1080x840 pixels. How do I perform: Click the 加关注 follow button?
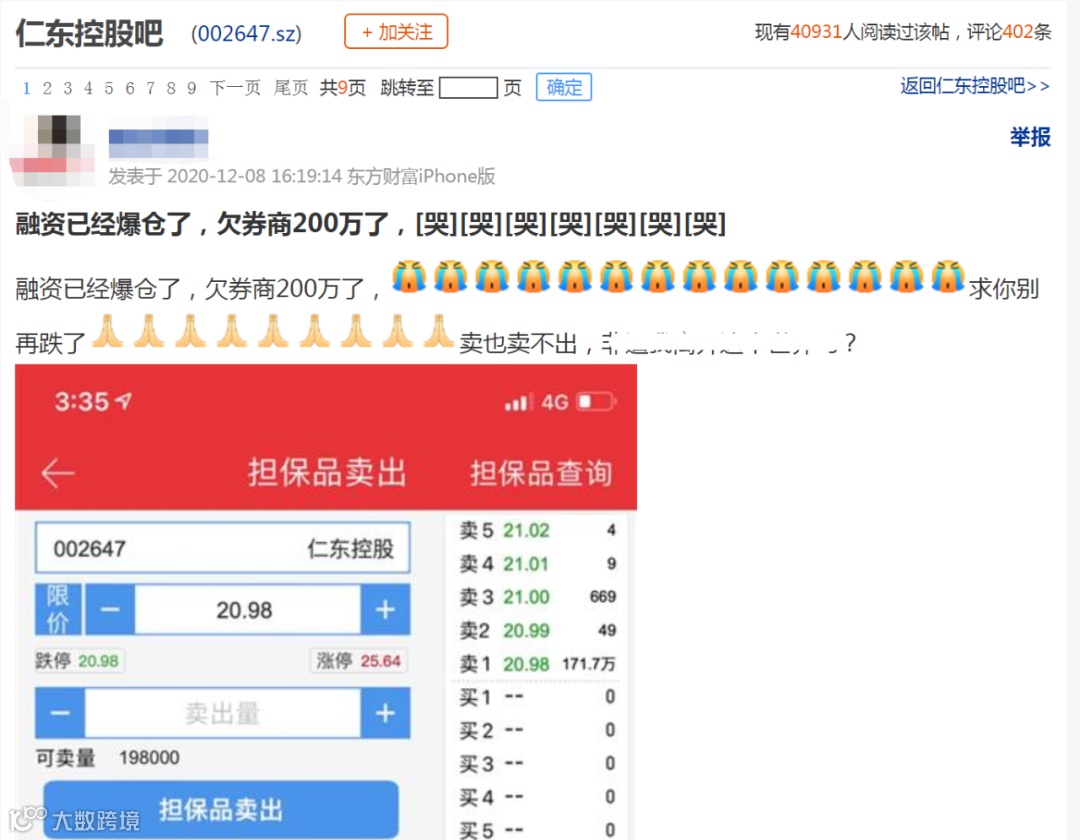pyautogui.click(x=396, y=32)
